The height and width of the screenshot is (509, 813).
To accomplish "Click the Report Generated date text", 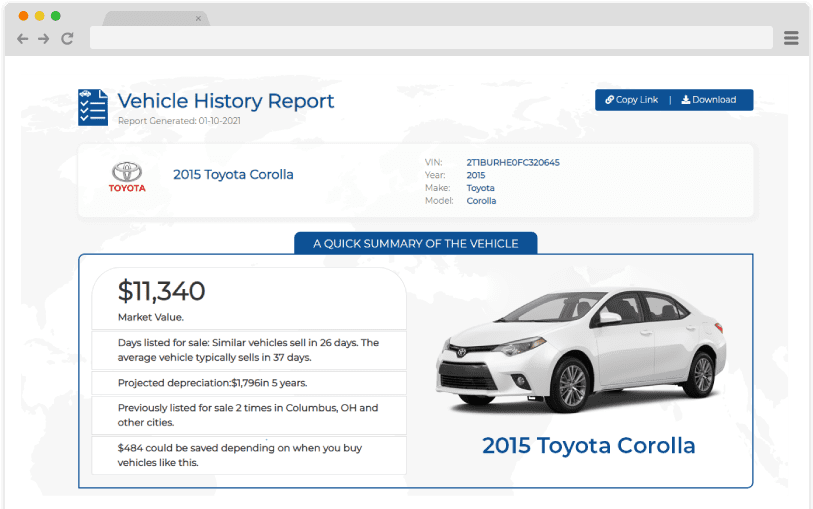I will pyautogui.click(x=179, y=121).
